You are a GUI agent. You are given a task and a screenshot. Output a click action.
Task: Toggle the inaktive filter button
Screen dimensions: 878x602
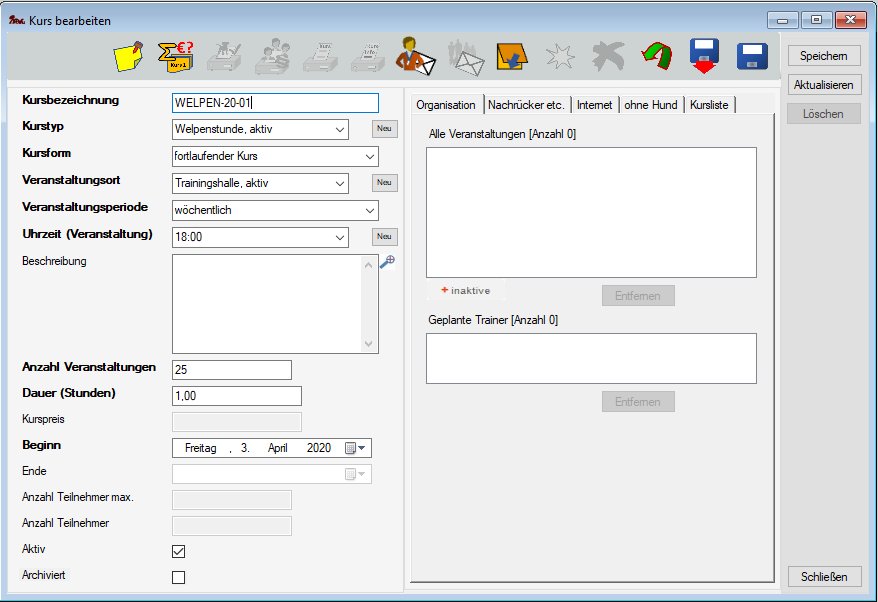[x=466, y=290]
